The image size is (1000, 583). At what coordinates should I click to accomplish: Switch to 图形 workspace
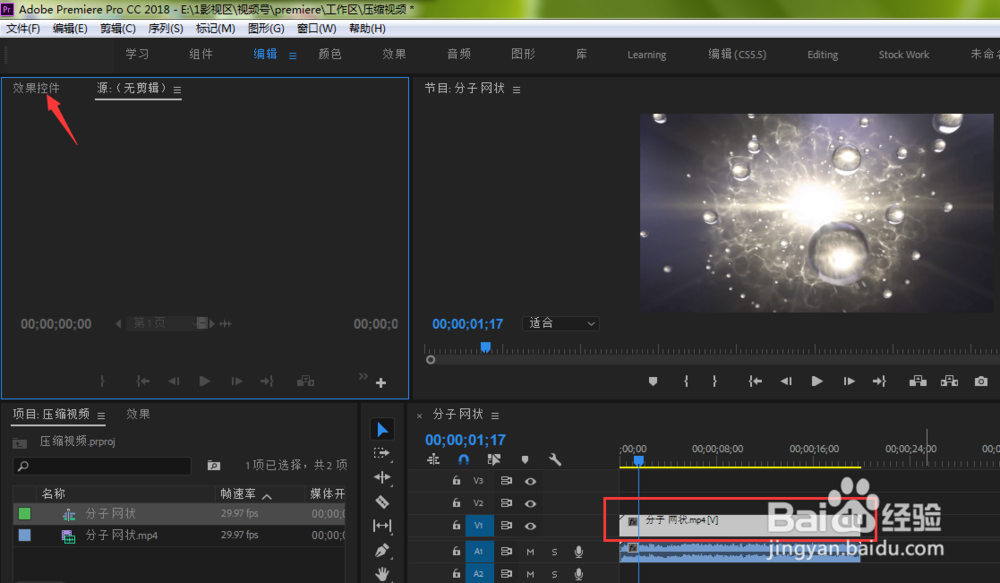[x=523, y=54]
